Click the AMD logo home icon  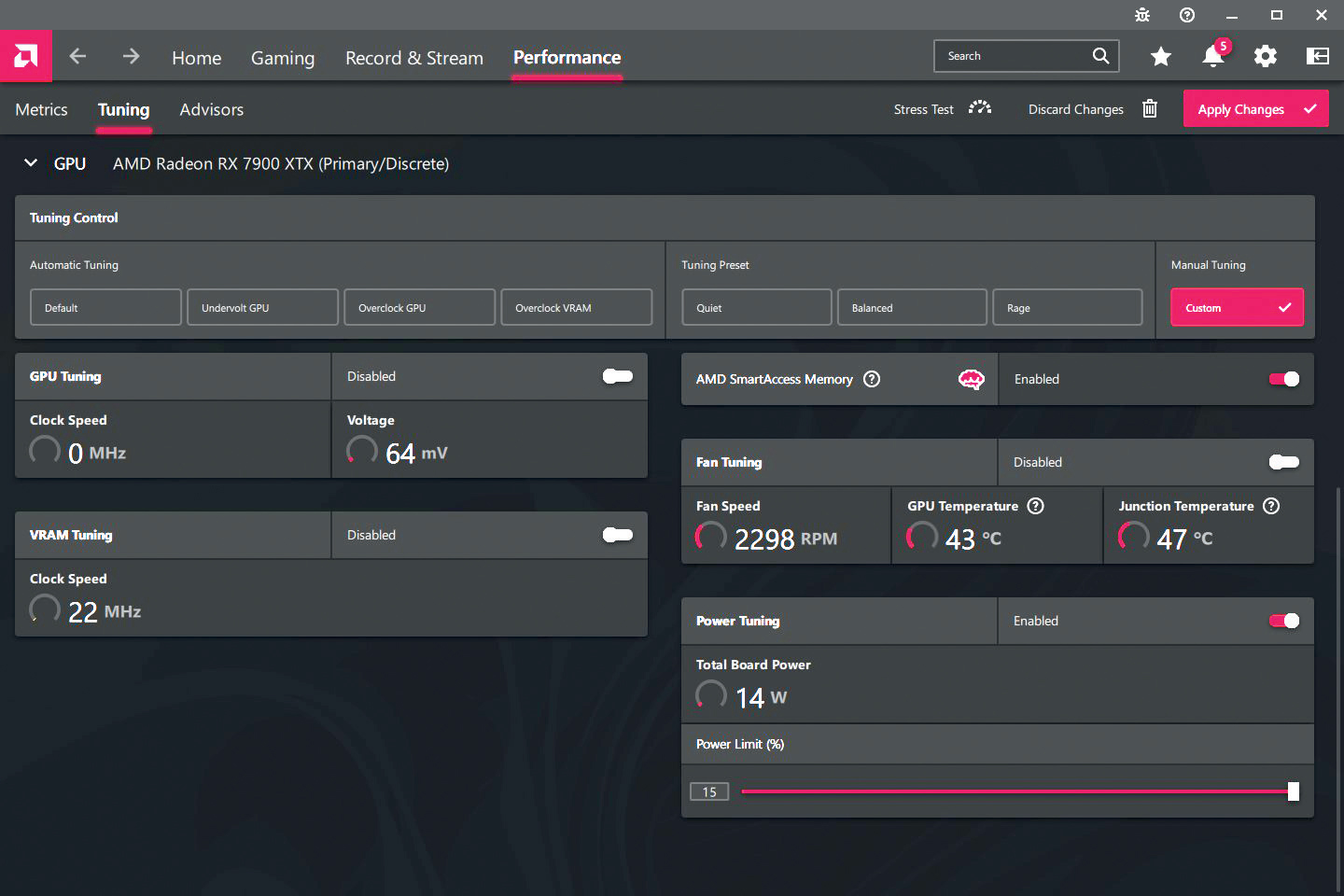pos(26,56)
